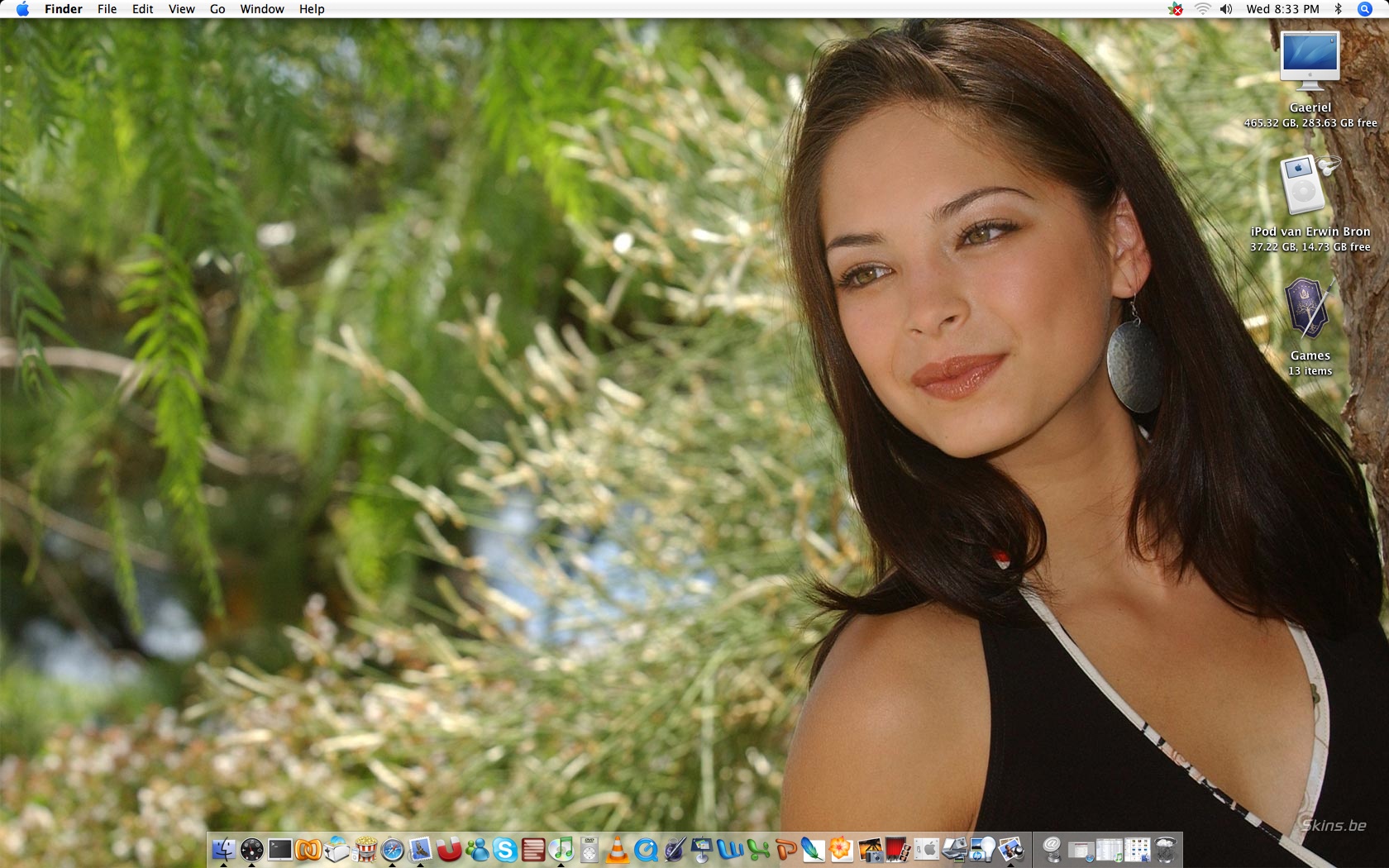This screenshot has width=1389, height=868.
Task: Open iTunes from the dock
Action: coord(561,849)
